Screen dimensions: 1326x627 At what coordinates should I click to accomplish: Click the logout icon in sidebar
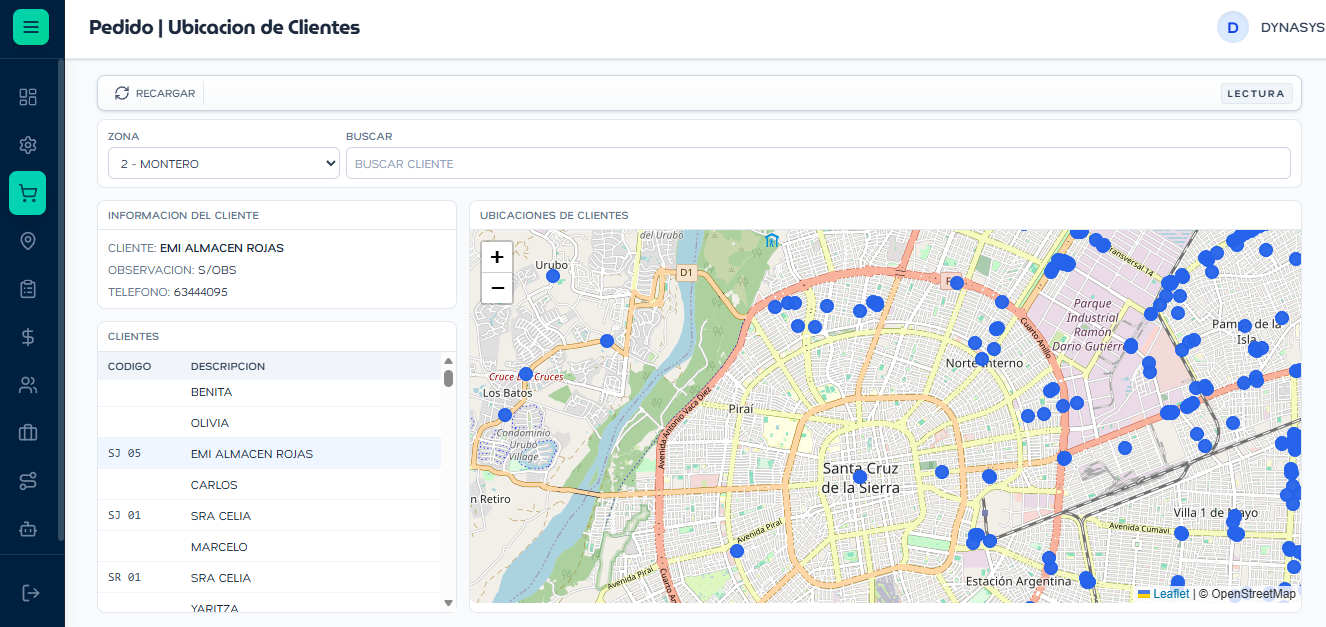(31, 593)
